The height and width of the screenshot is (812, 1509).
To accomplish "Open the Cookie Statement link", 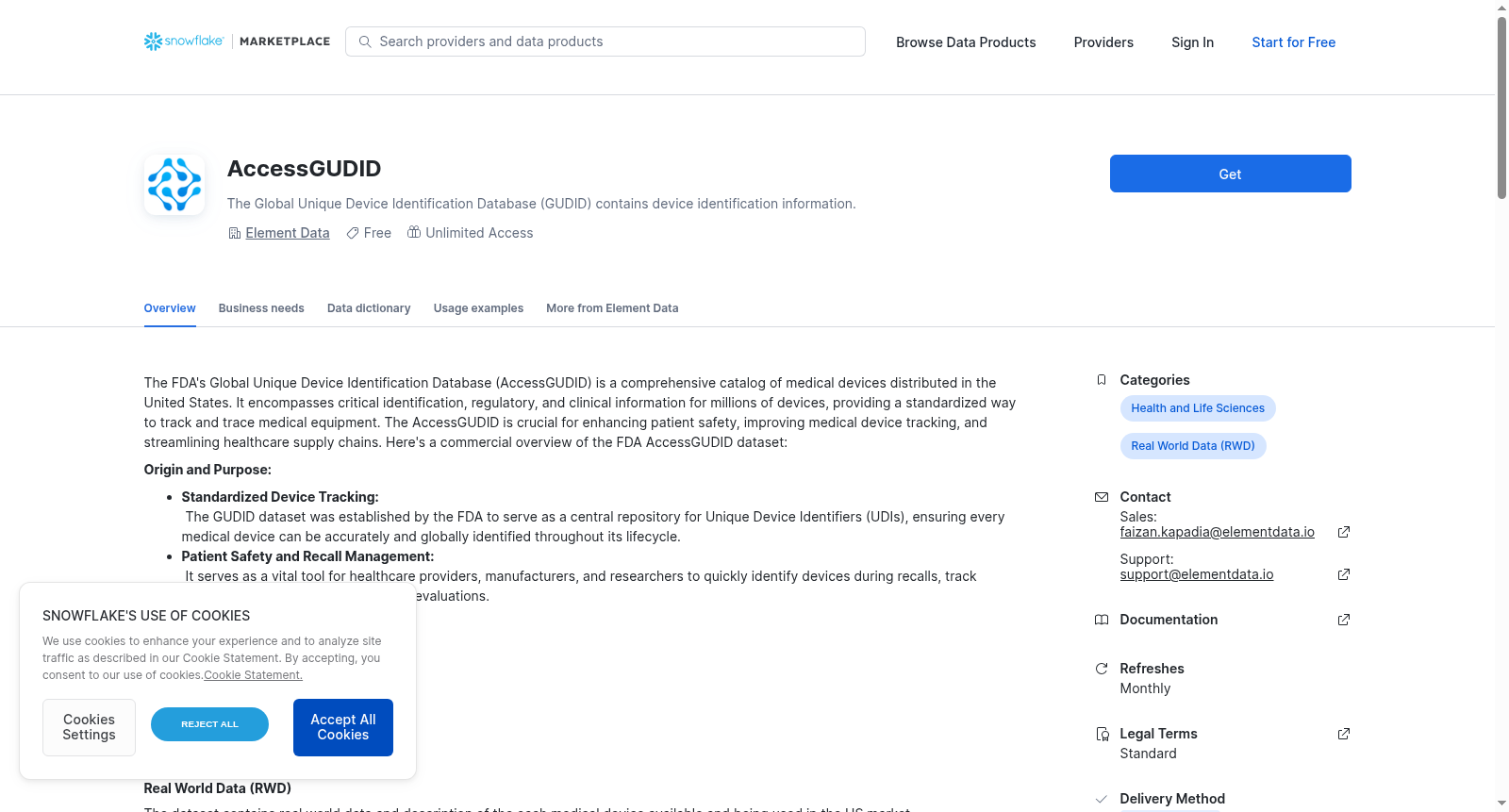I will [254, 675].
